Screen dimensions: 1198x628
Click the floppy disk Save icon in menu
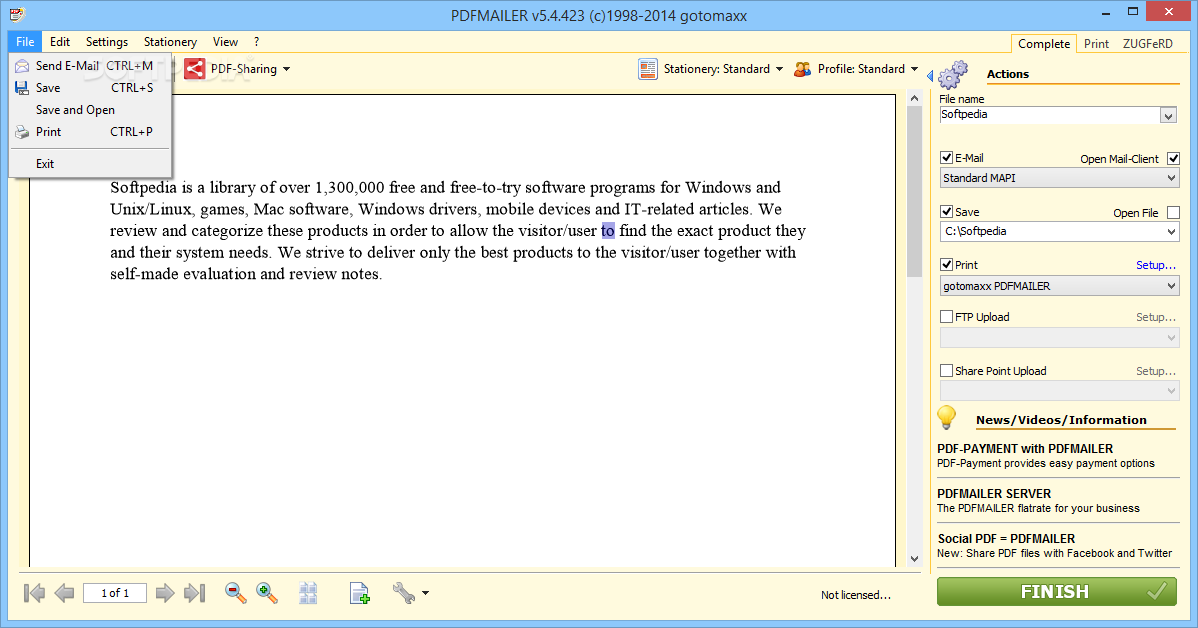coord(22,88)
